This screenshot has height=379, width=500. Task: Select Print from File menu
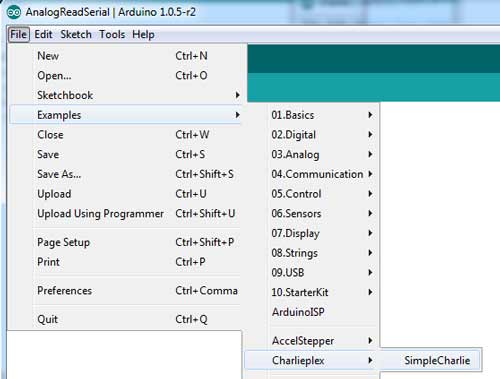tap(125, 262)
